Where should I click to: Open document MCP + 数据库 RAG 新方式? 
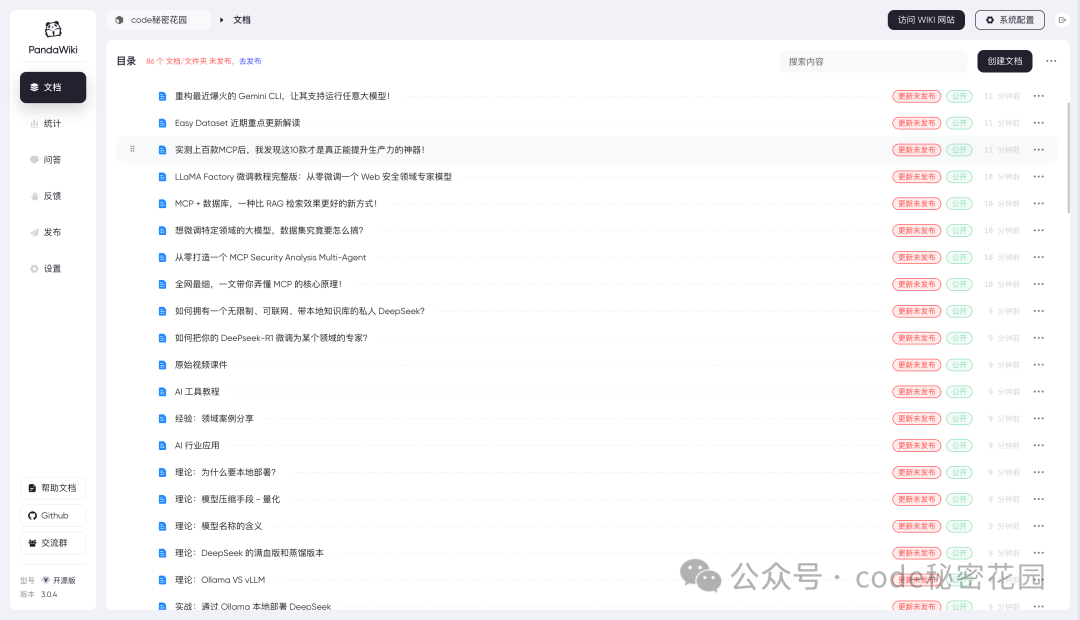click(x=276, y=204)
